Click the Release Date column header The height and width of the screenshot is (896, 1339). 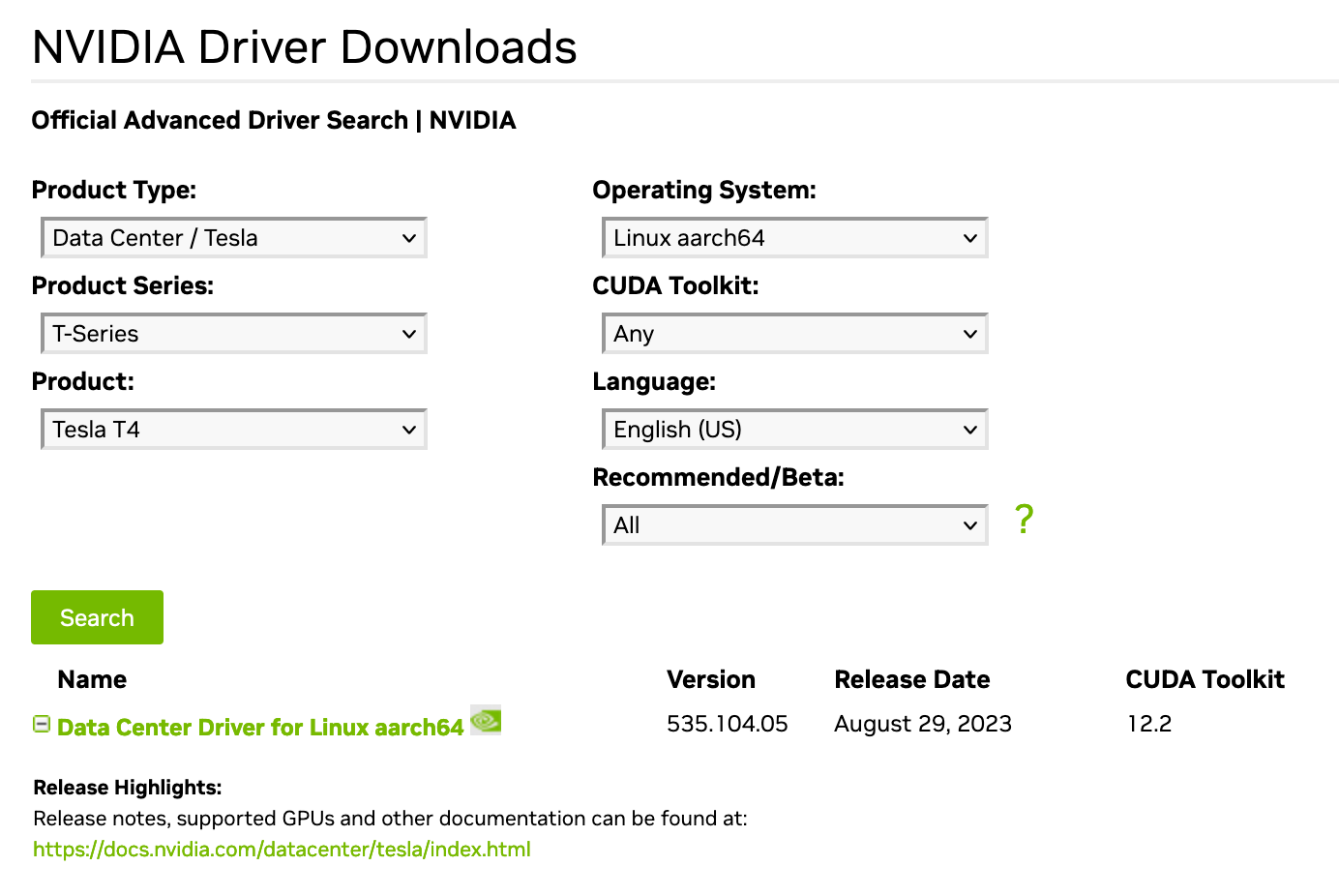coord(911,680)
